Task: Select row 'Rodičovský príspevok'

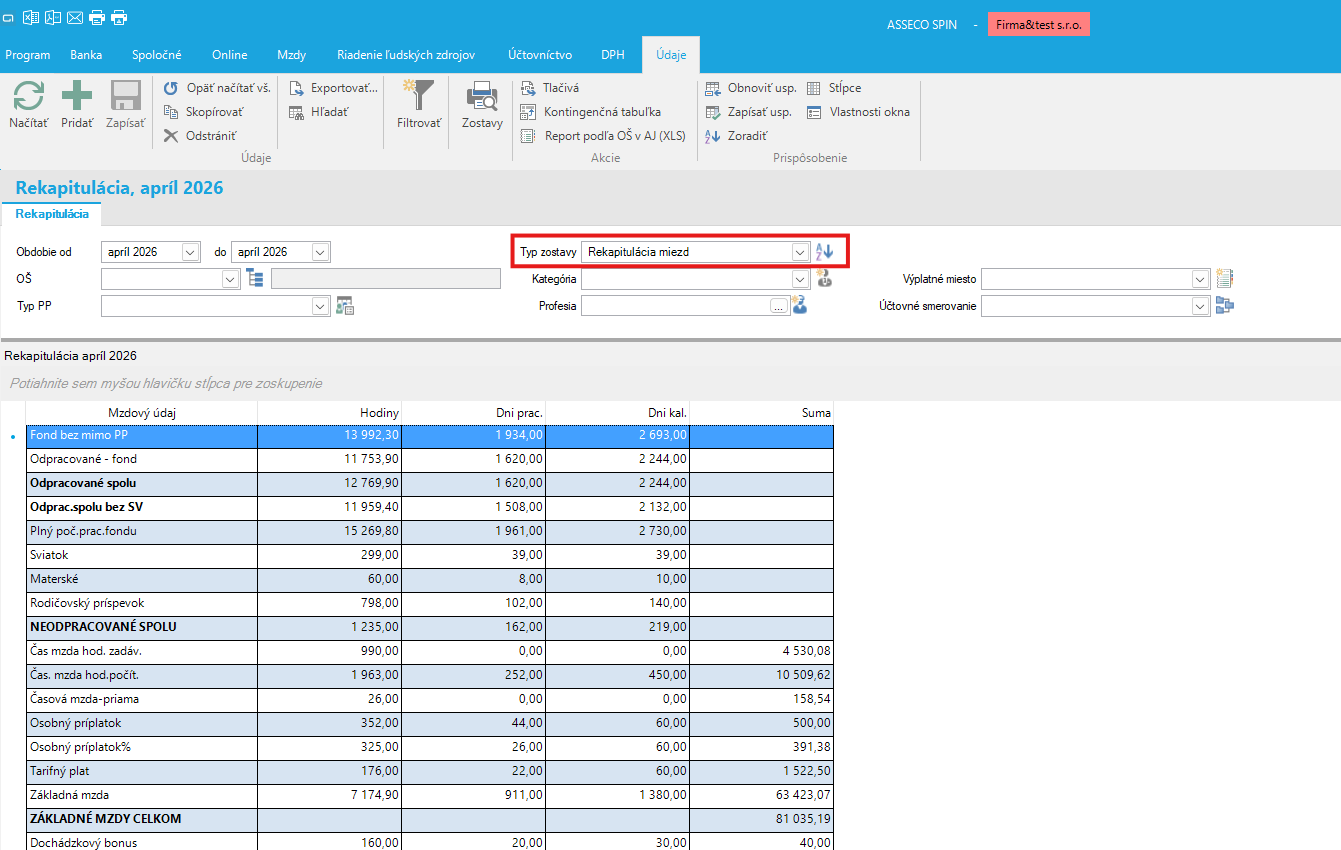Action: click(430, 603)
